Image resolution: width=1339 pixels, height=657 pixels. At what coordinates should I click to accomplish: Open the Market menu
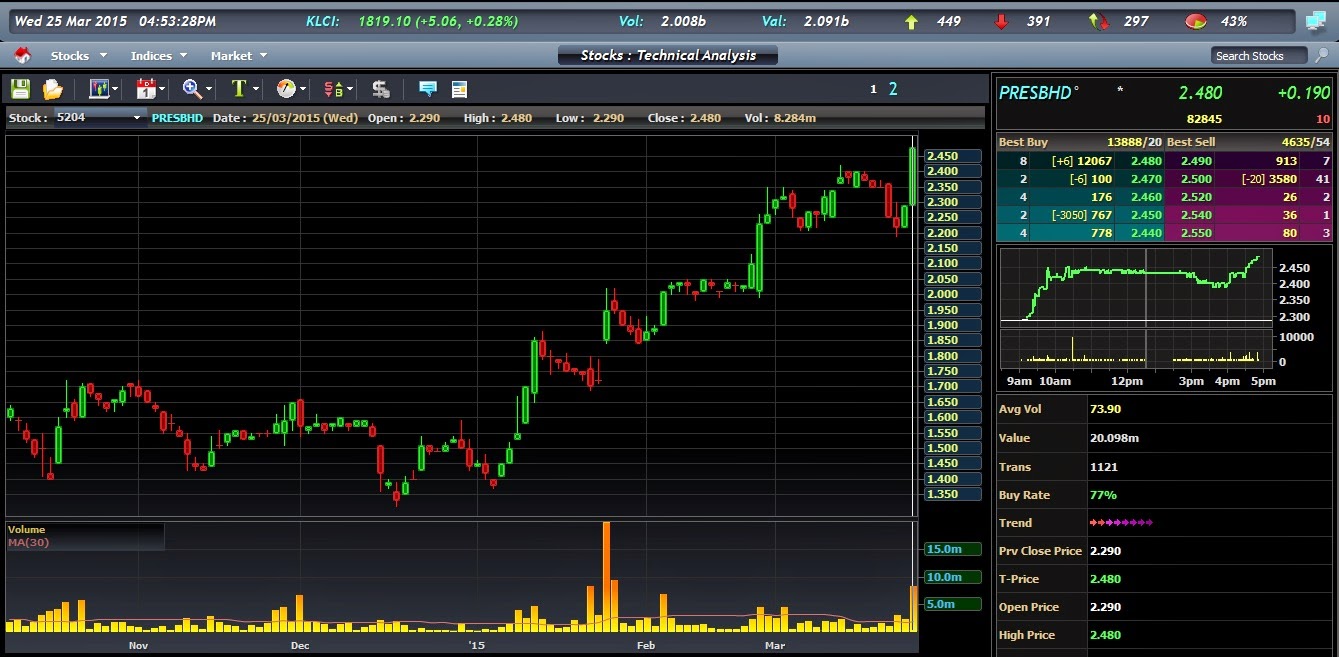[238, 56]
